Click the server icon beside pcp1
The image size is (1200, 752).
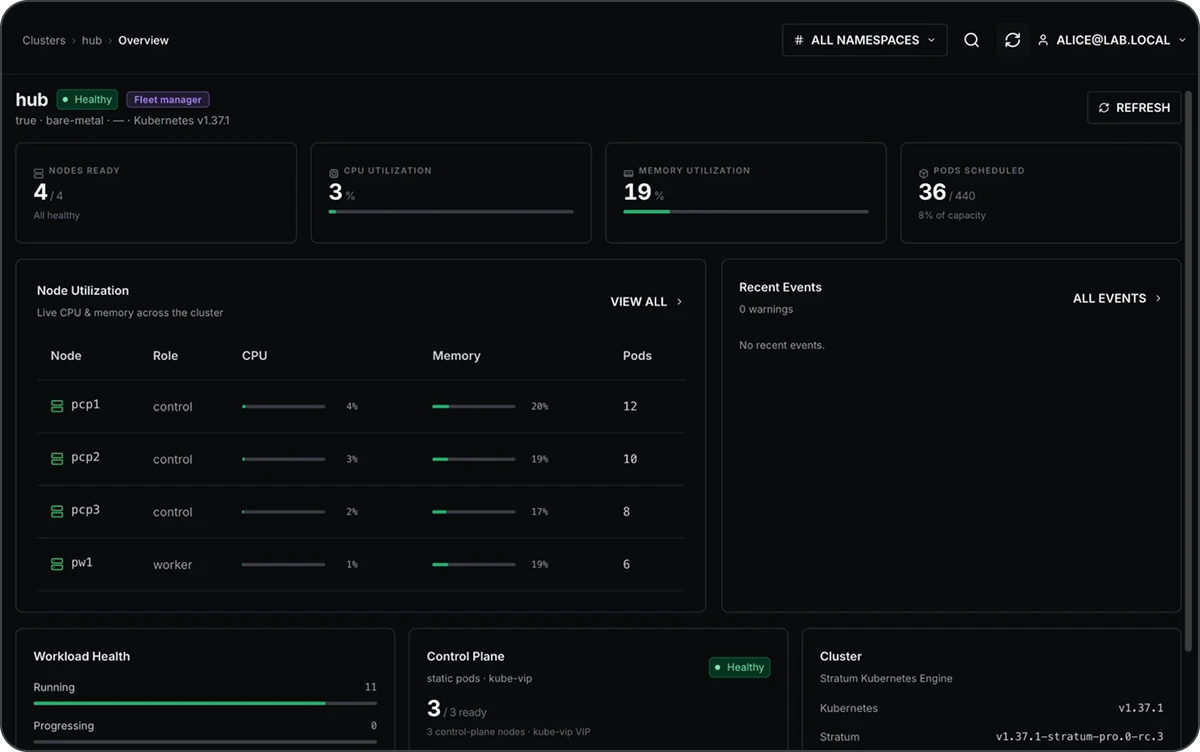57,406
